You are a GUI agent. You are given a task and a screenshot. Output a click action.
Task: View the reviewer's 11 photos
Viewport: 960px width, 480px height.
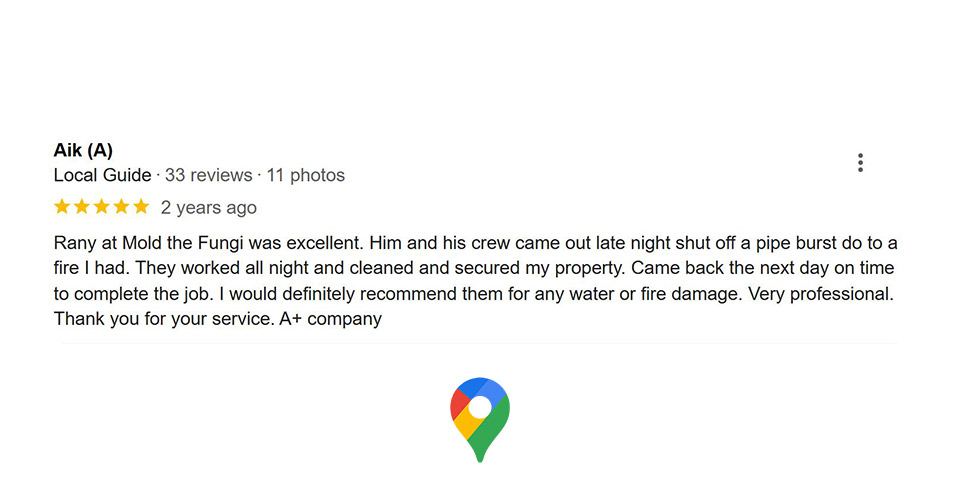306,176
